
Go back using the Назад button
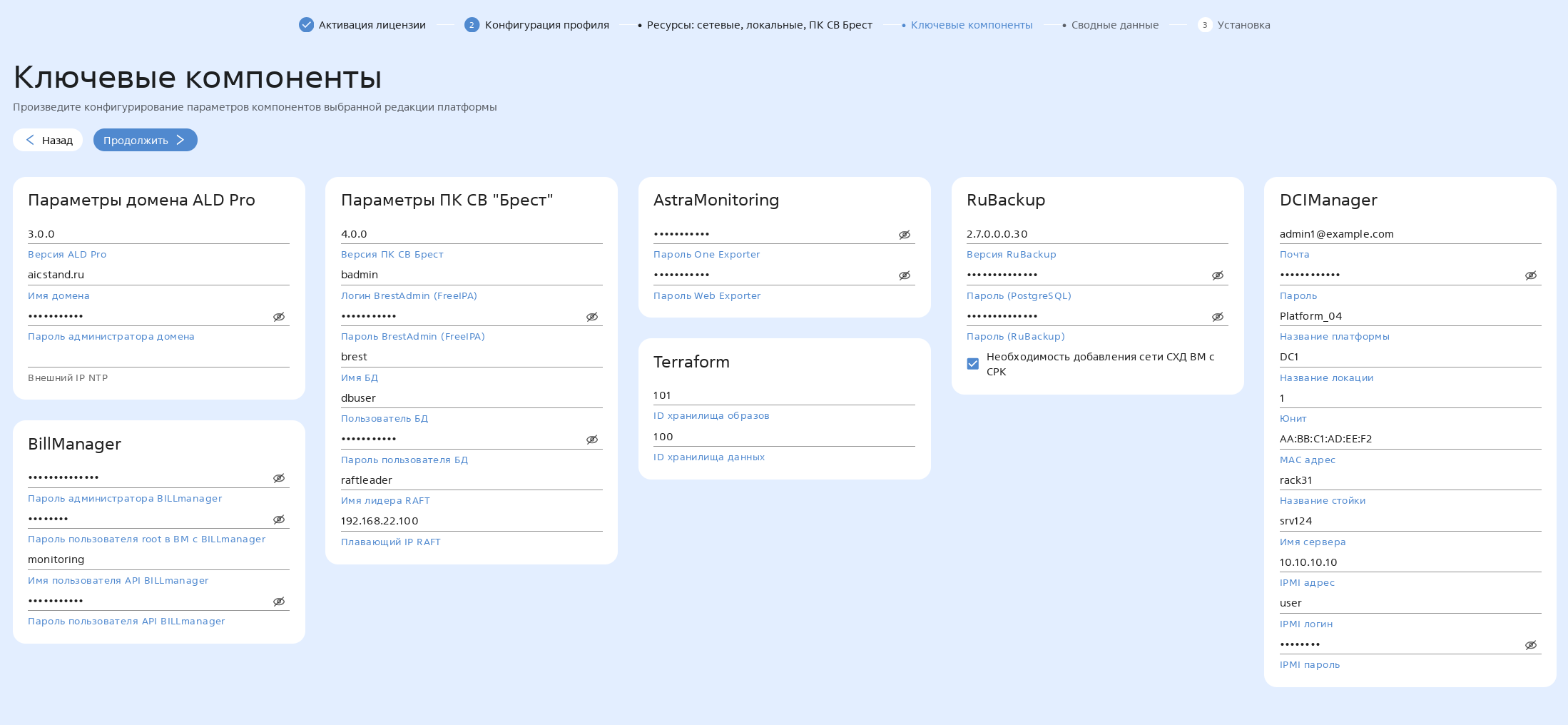(47, 140)
